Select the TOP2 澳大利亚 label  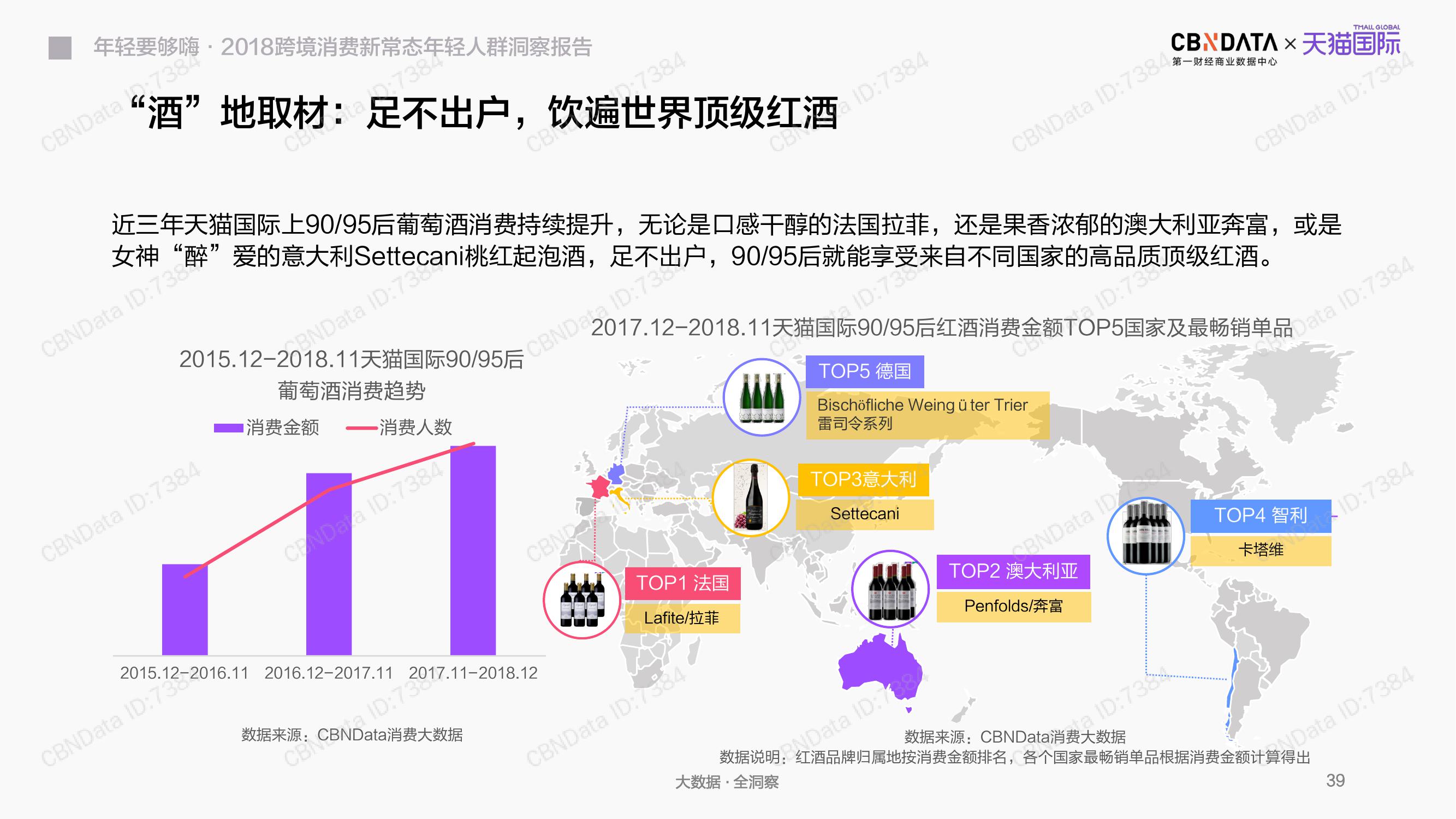1013,572
